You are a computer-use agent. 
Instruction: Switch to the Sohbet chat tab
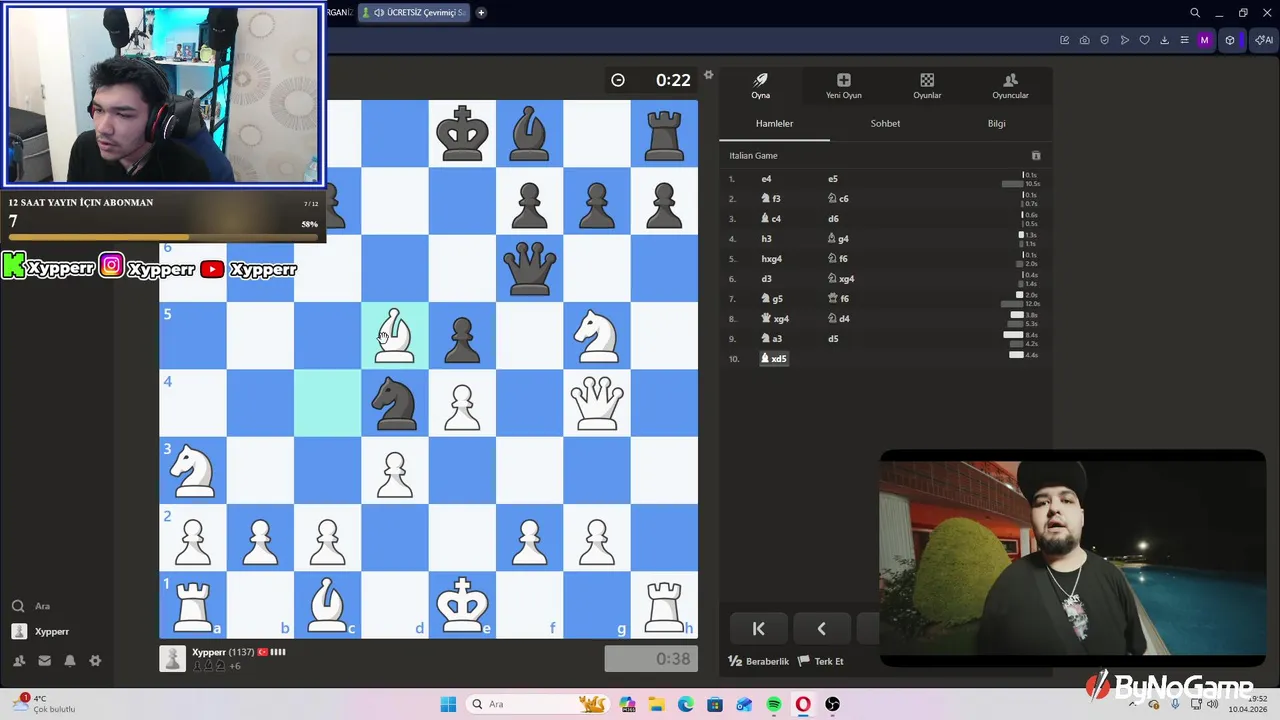(x=885, y=123)
